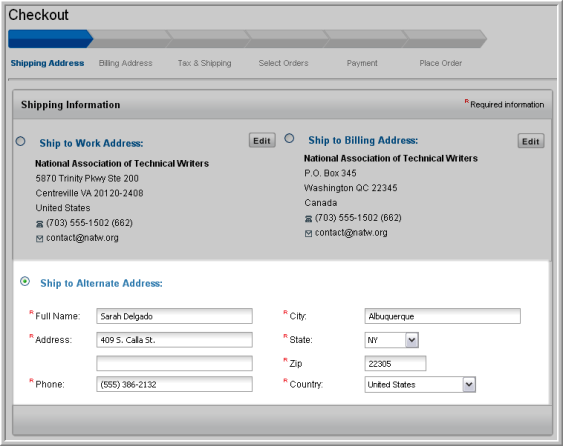Click into the Full Name field
The width and height of the screenshot is (563, 446).
coord(174,316)
